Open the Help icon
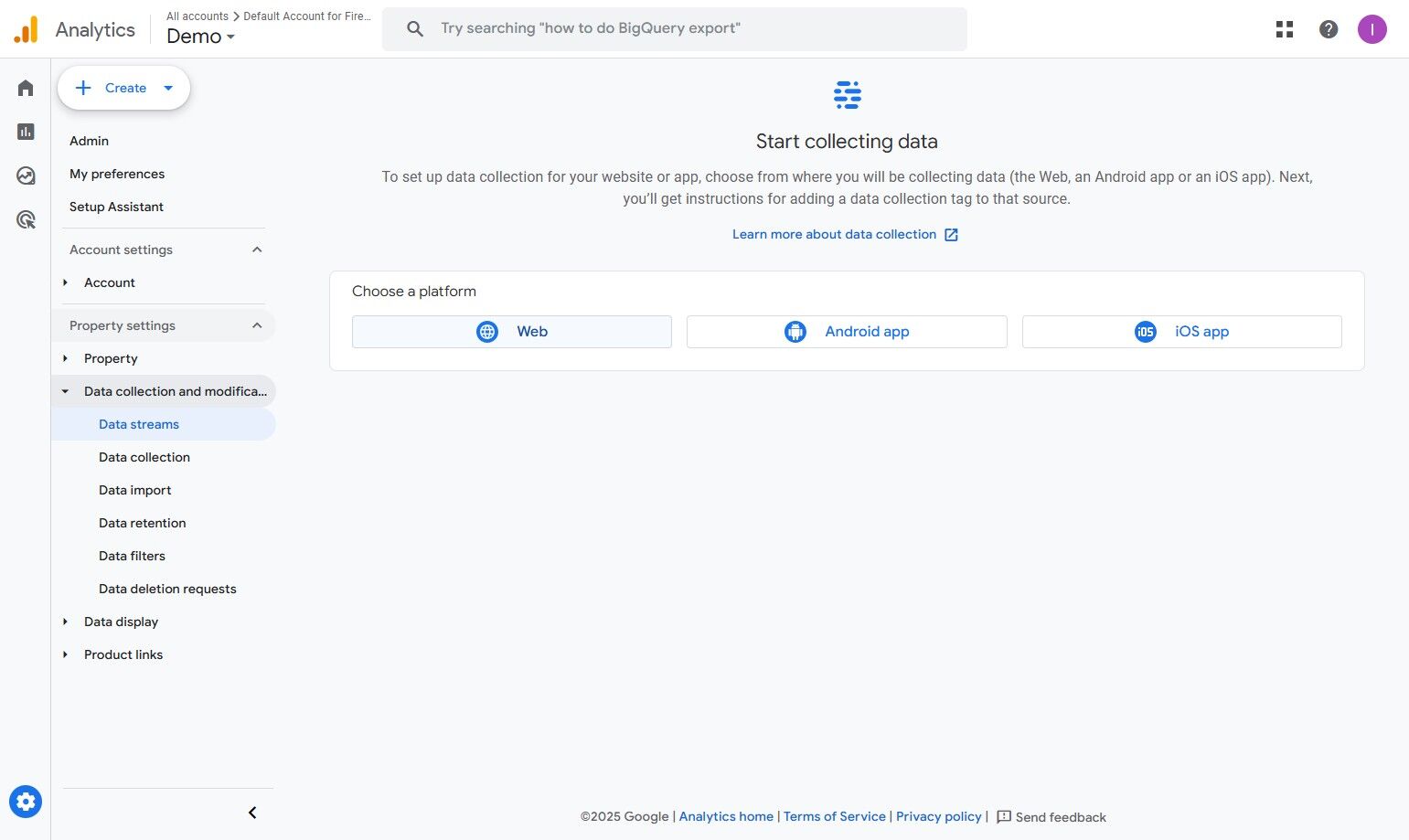Screen dimensions: 1409x840 click(1328, 28)
